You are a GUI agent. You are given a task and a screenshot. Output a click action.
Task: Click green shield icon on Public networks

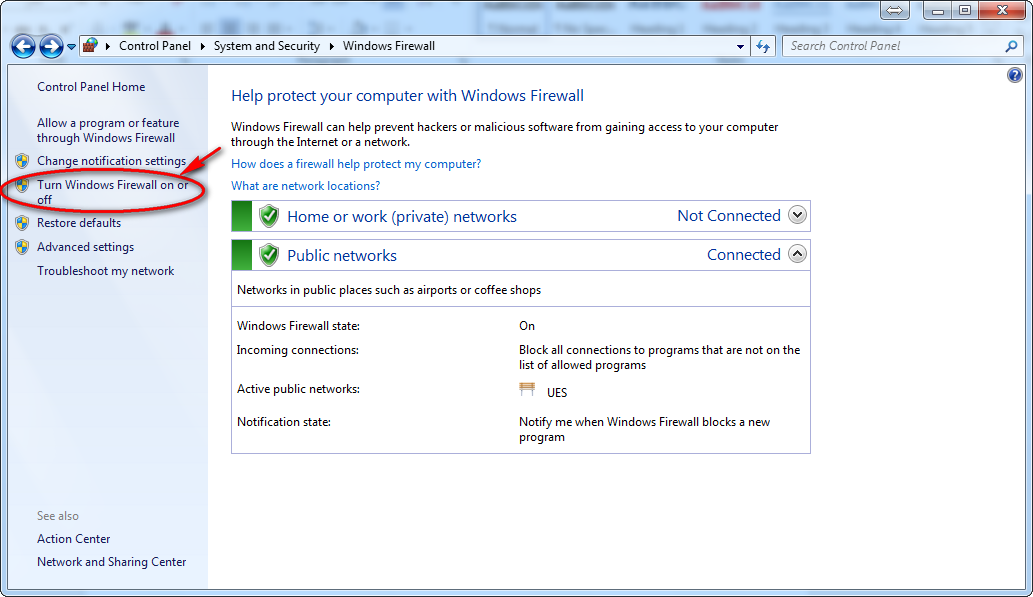(x=269, y=255)
